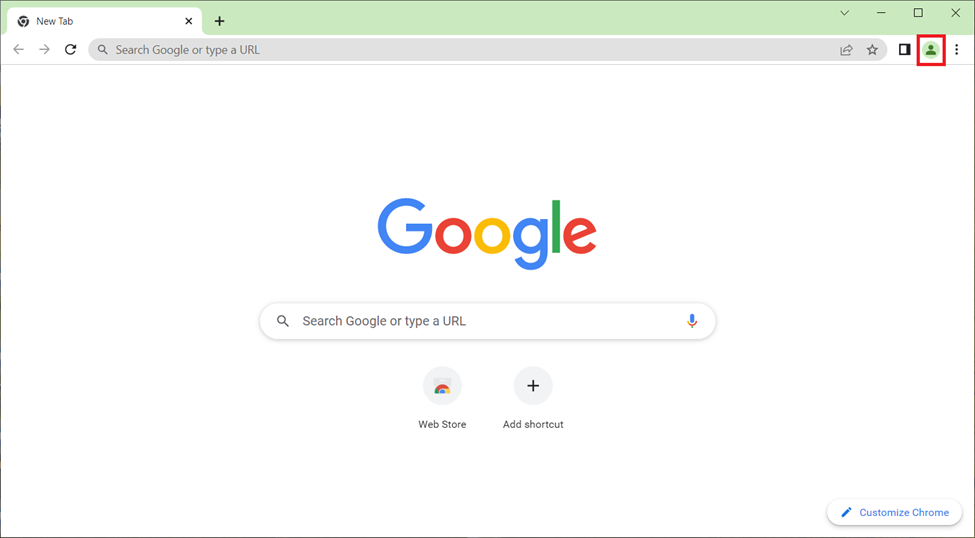
Task: Reload the page
Action: [70, 50]
